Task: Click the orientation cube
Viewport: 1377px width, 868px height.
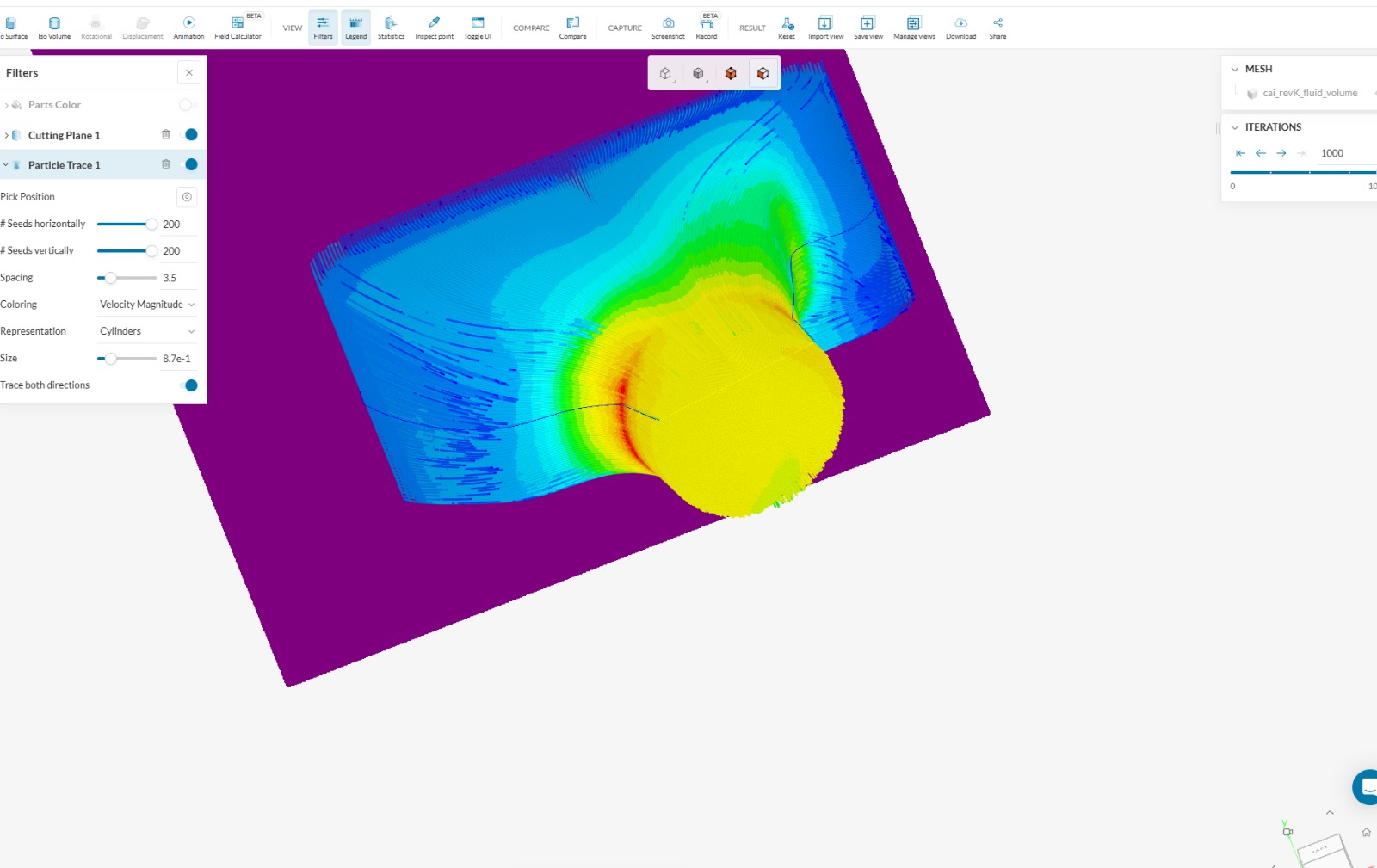Action: (1324, 850)
